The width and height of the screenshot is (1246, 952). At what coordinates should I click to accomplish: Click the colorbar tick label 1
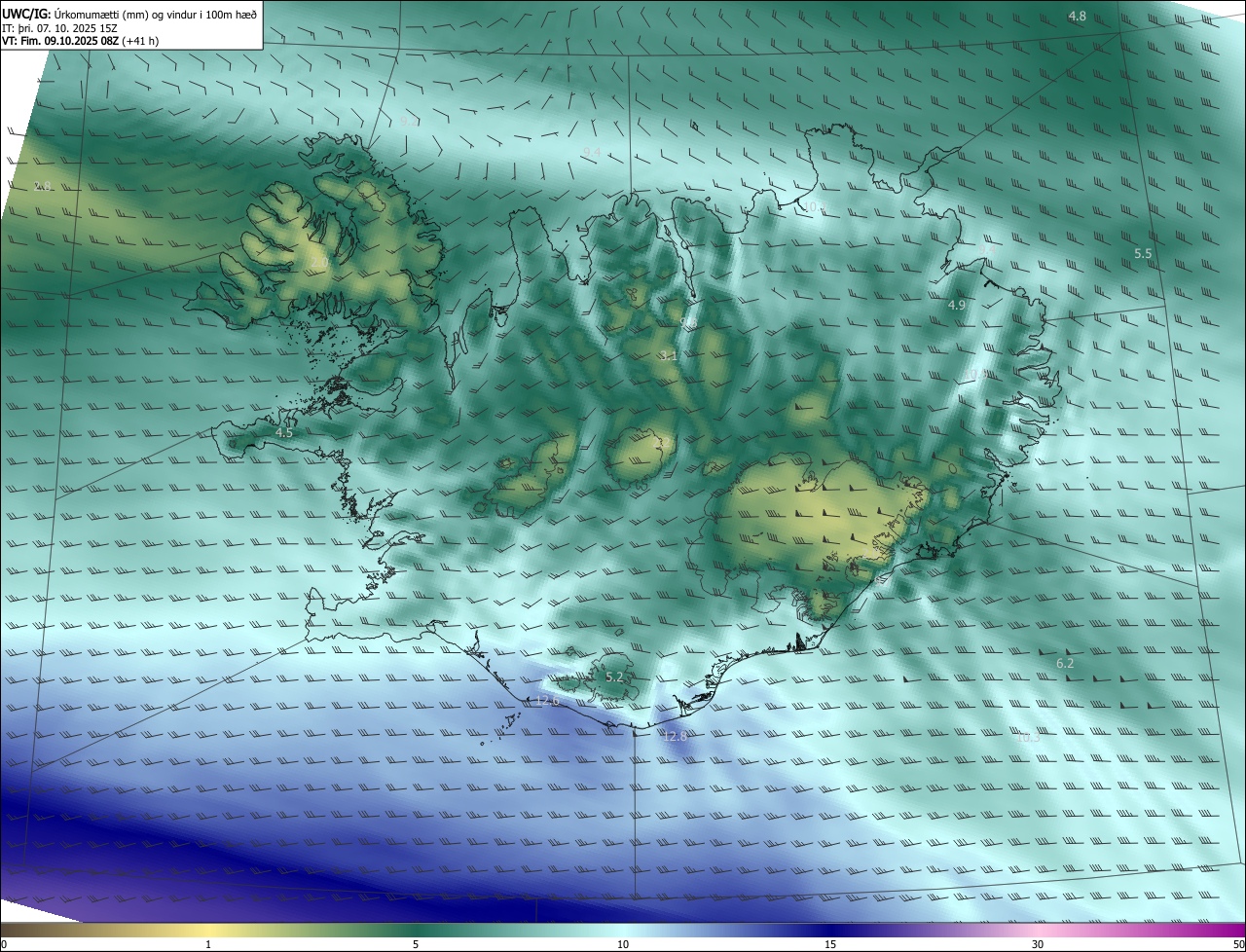click(x=208, y=944)
